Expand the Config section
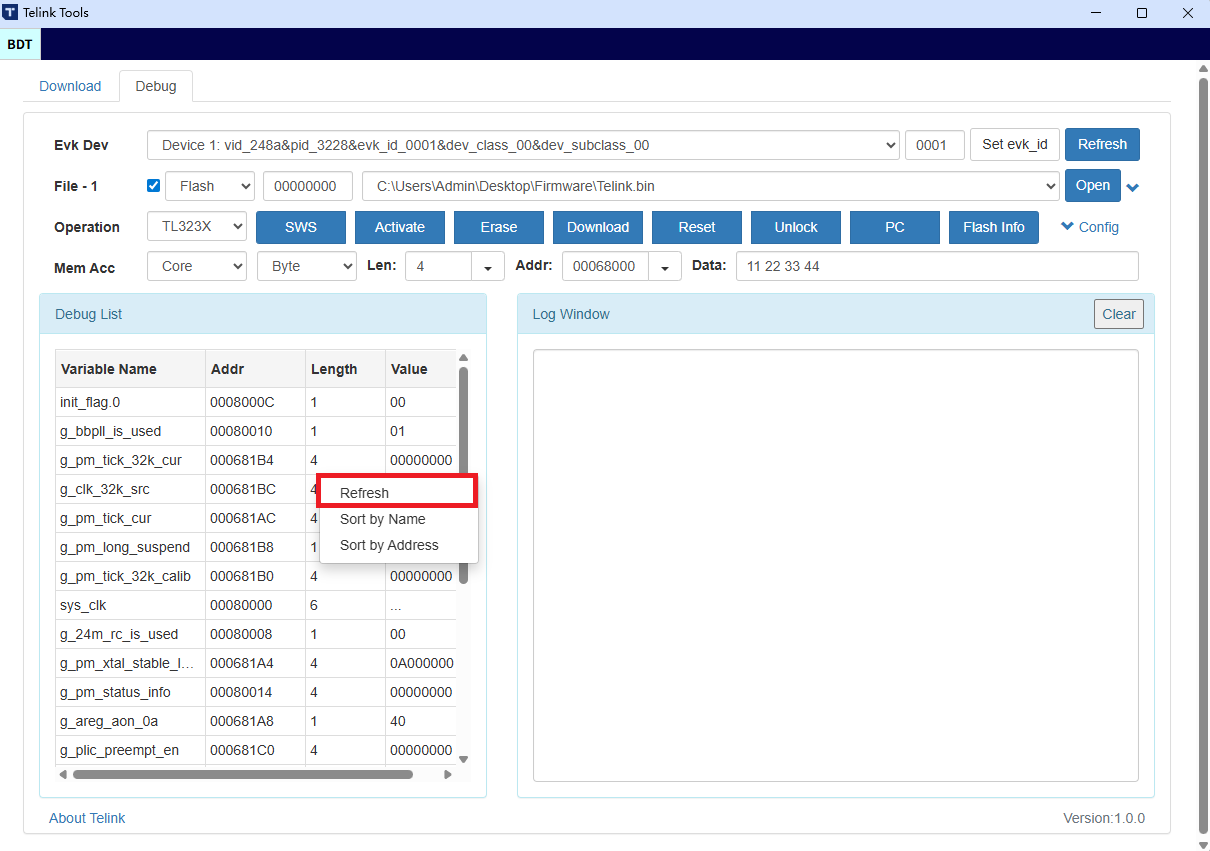 coord(1089,227)
